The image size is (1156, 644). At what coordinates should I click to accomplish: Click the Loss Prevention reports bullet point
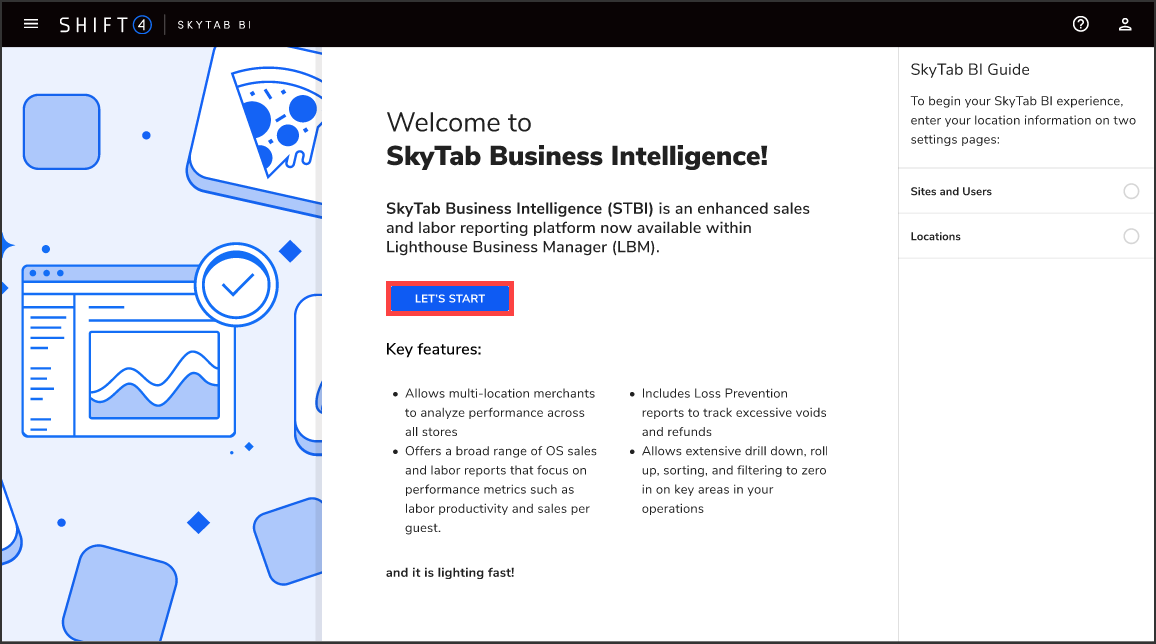(731, 412)
